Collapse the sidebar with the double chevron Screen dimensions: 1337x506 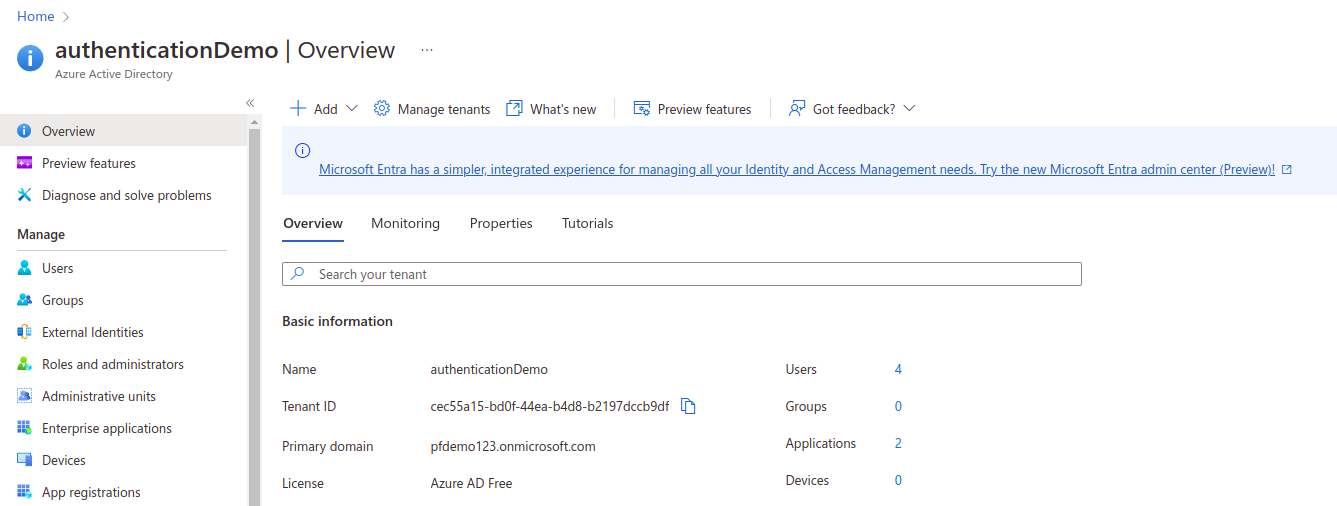(250, 103)
